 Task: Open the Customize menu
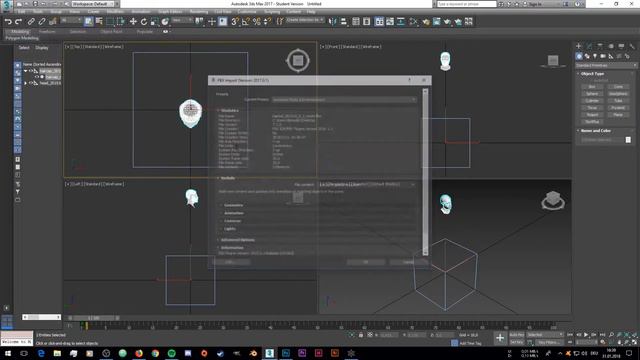[247, 12]
